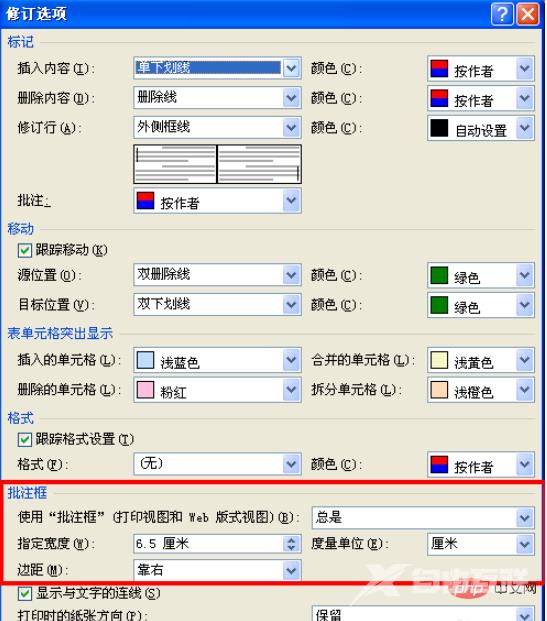Open the 批注 color dropdown
The width and height of the screenshot is (547, 621).
click(x=217, y=201)
